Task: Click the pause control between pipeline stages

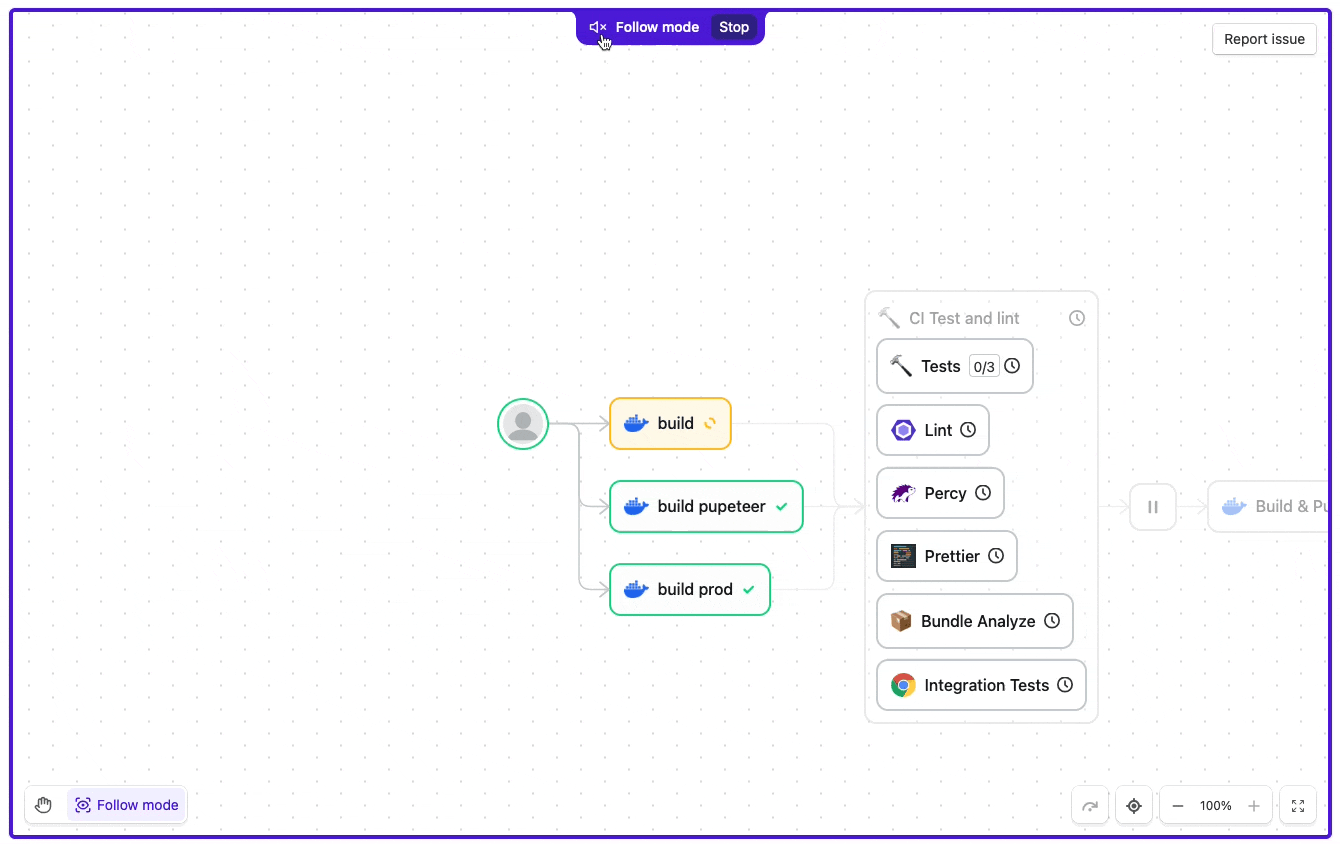Action: point(1153,506)
